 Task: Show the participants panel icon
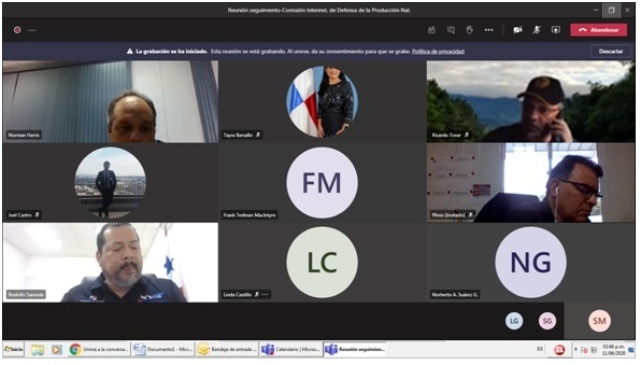431,30
